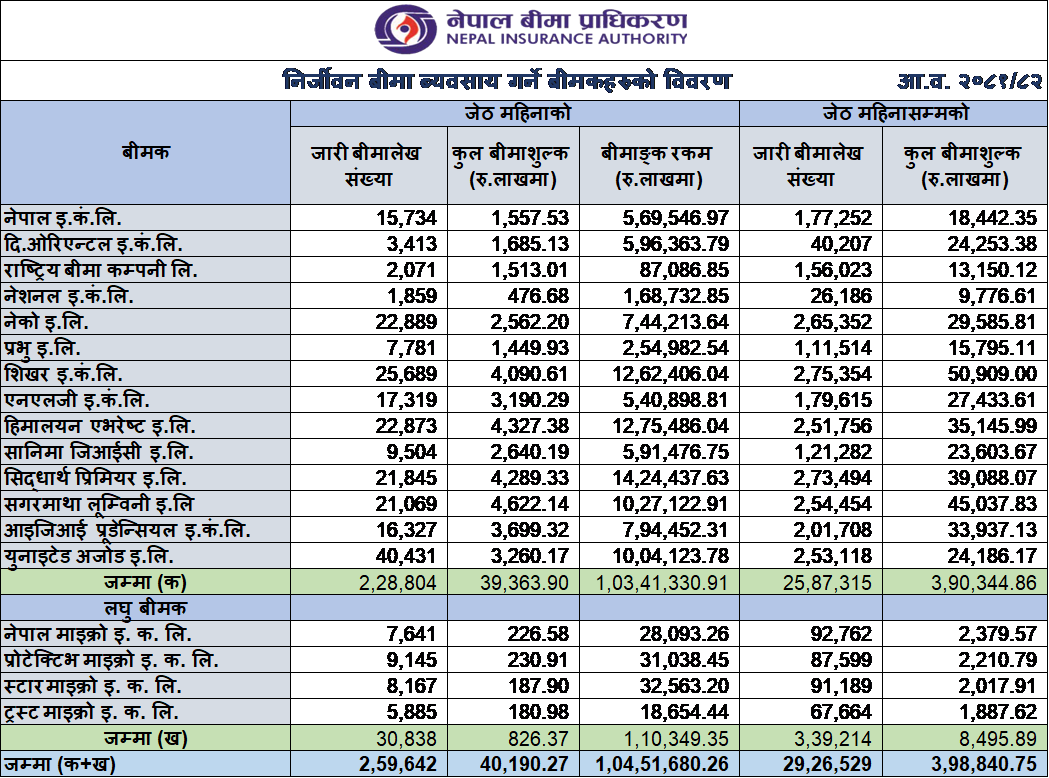Select row हिमालयन एभरेष्ट इ.लि.
The height and width of the screenshot is (778, 1049).
(x=524, y=426)
